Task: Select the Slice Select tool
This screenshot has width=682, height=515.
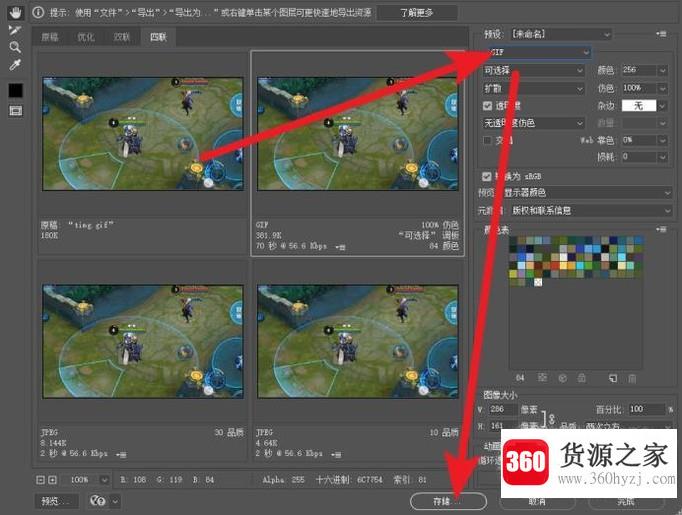Action: 15,30
